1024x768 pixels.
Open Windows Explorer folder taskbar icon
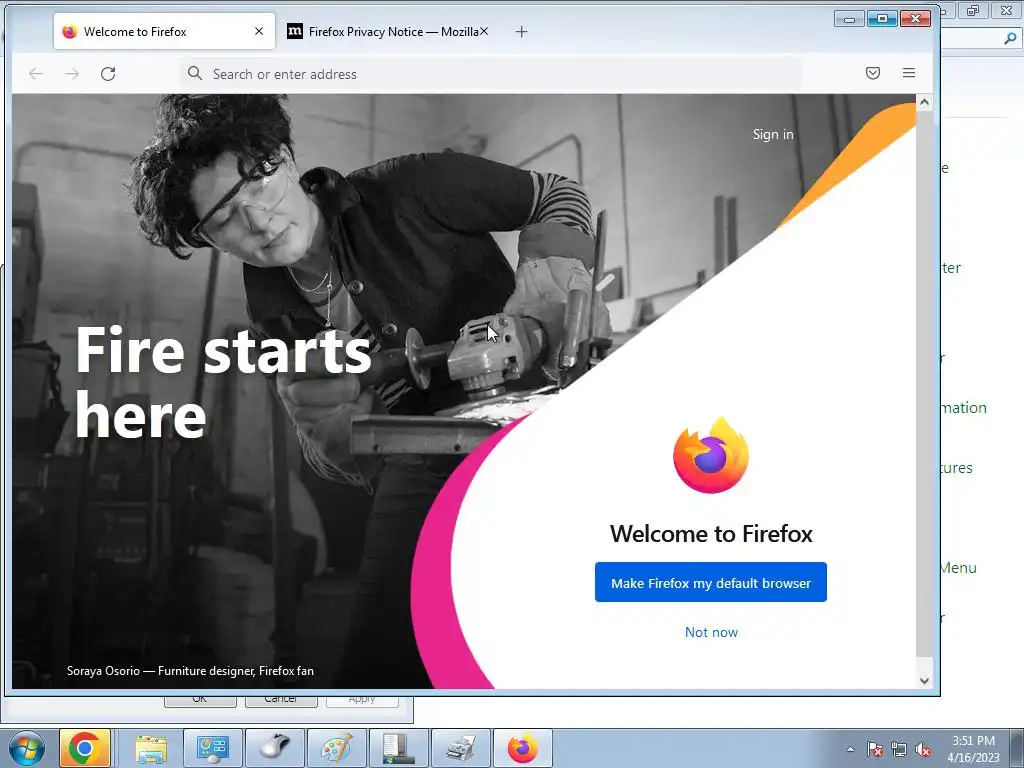click(151, 748)
